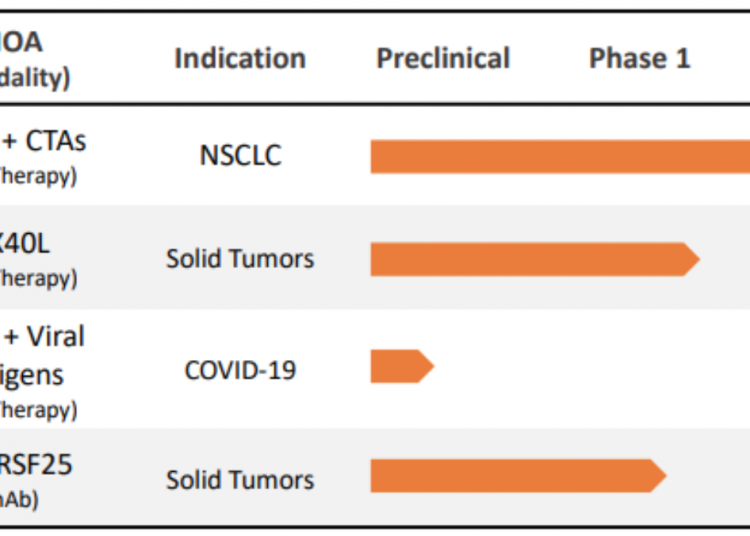This screenshot has height=536, width=750.
Task: Click the RSF25 row orange progress bar
Action: pyautogui.click(x=510, y=477)
